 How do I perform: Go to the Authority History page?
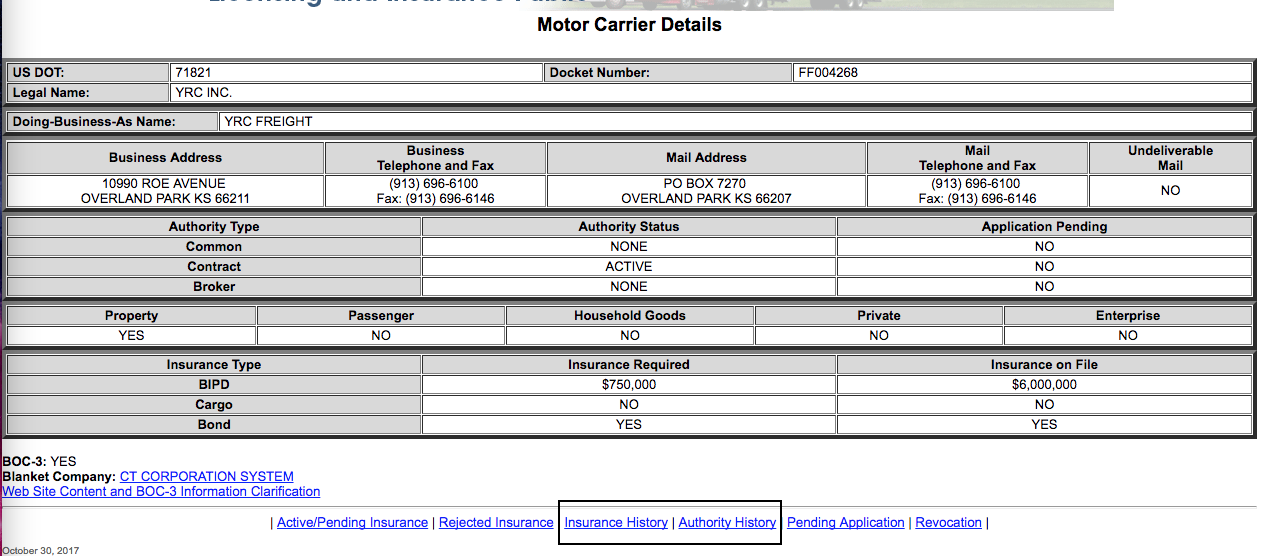coord(727,523)
